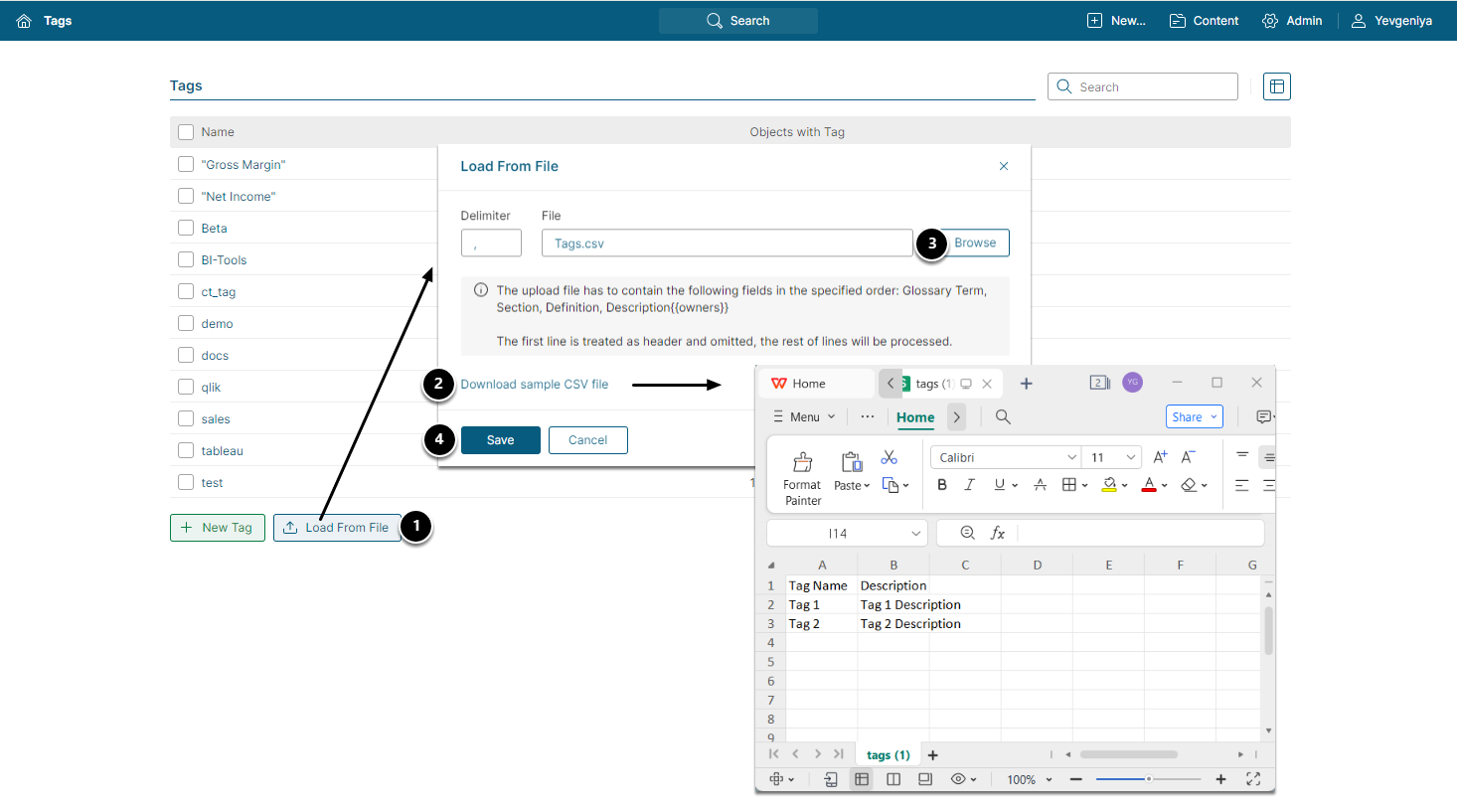Apply Italic formatting in spreadsheet

click(x=970, y=485)
